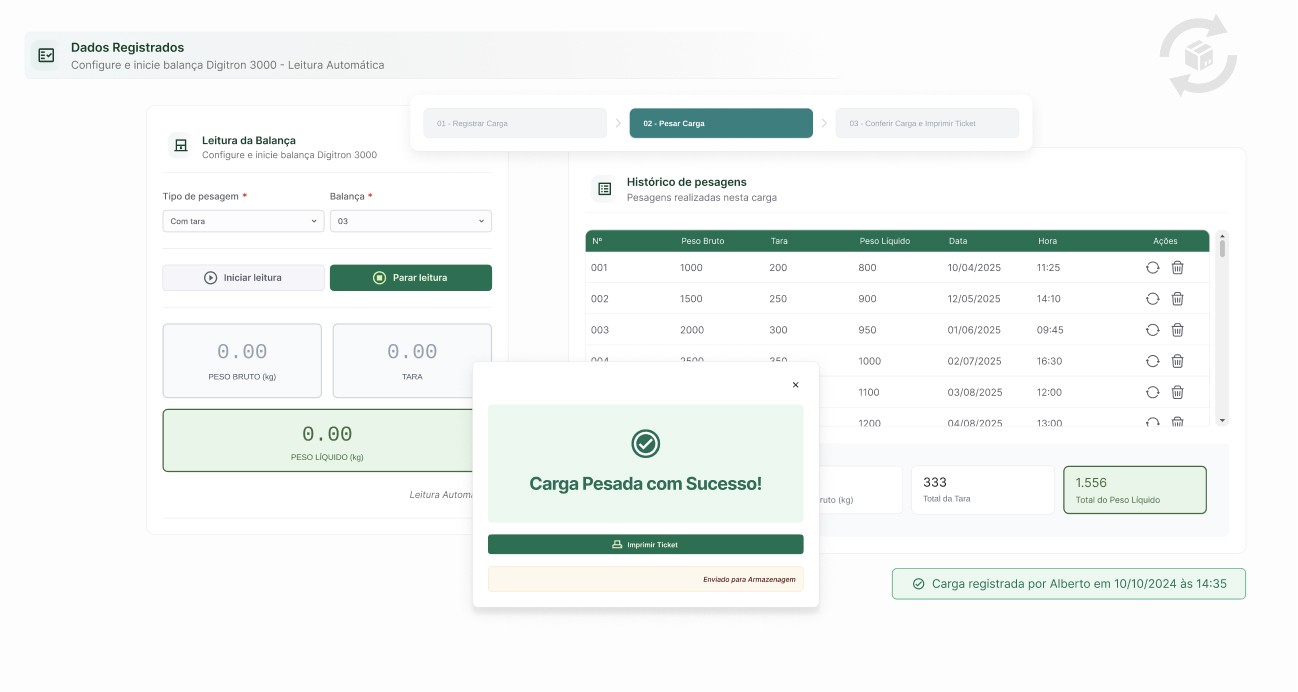Refresh weighing row 003
The width and height of the screenshot is (1298, 692).
click(x=1152, y=330)
